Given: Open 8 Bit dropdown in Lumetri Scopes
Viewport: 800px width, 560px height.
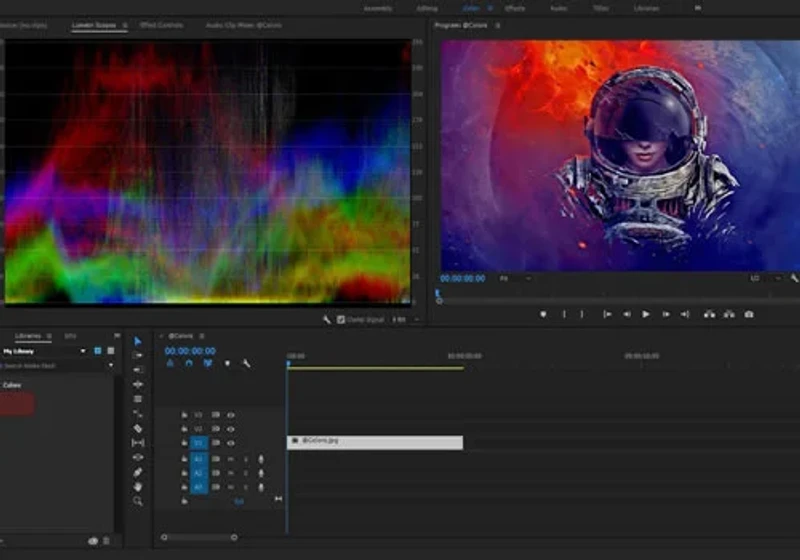Looking at the screenshot, I should click(x=406, y=320).
